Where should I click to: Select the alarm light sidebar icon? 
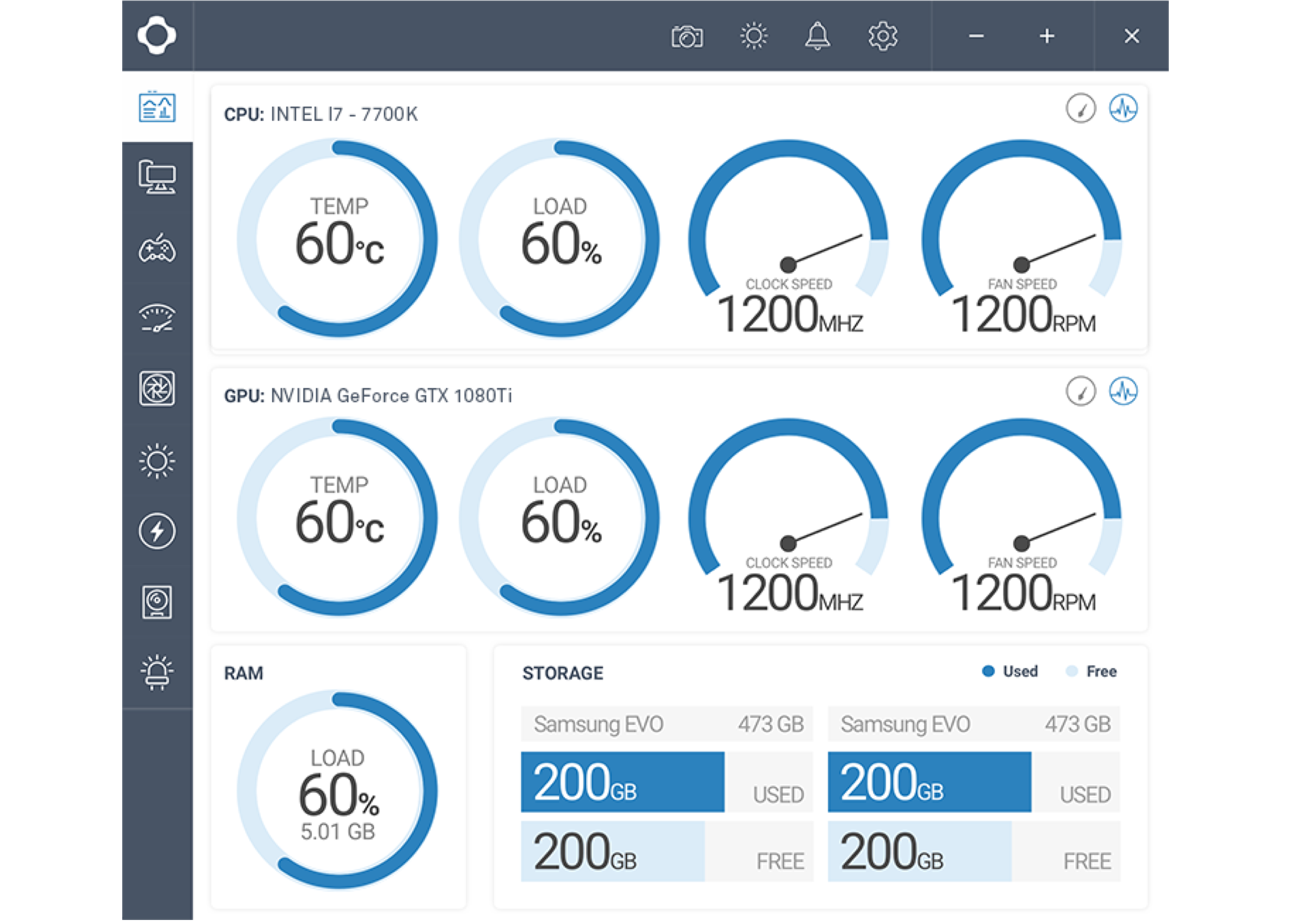tap(157, 673)
